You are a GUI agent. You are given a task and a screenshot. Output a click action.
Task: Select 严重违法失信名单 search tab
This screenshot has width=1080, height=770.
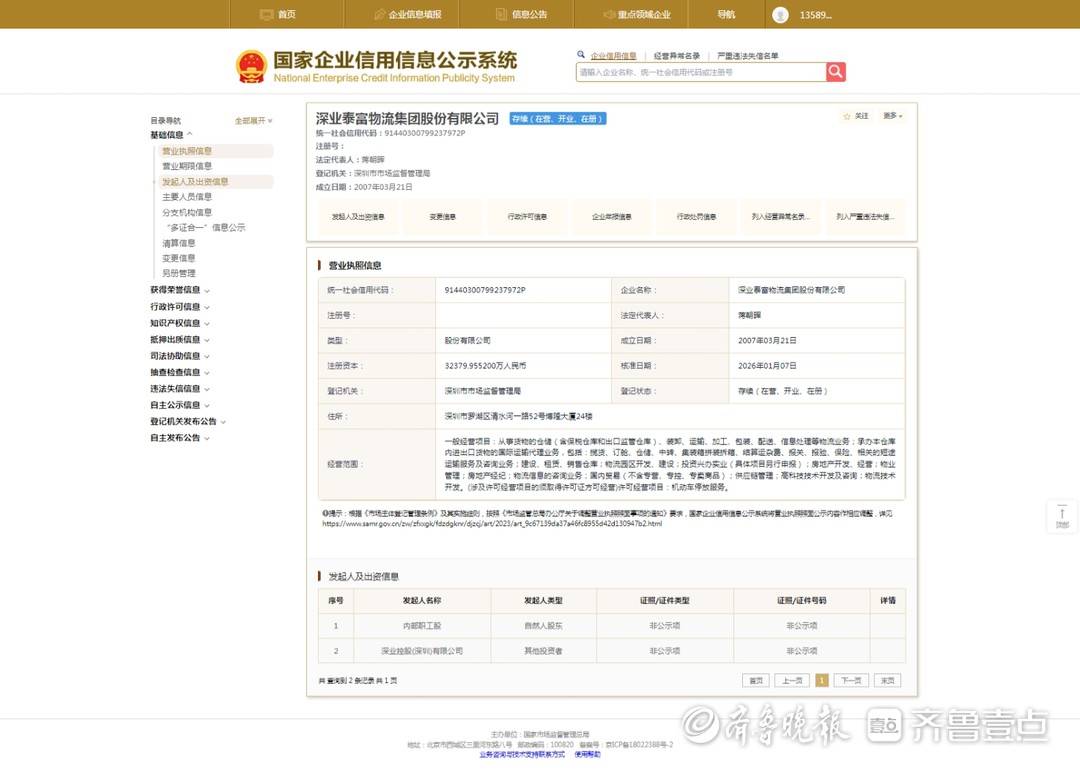tap(747, 56)
